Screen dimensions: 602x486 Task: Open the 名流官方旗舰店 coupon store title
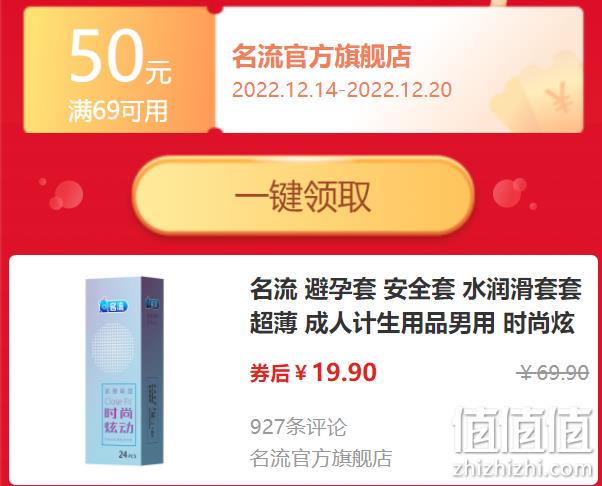321,56
